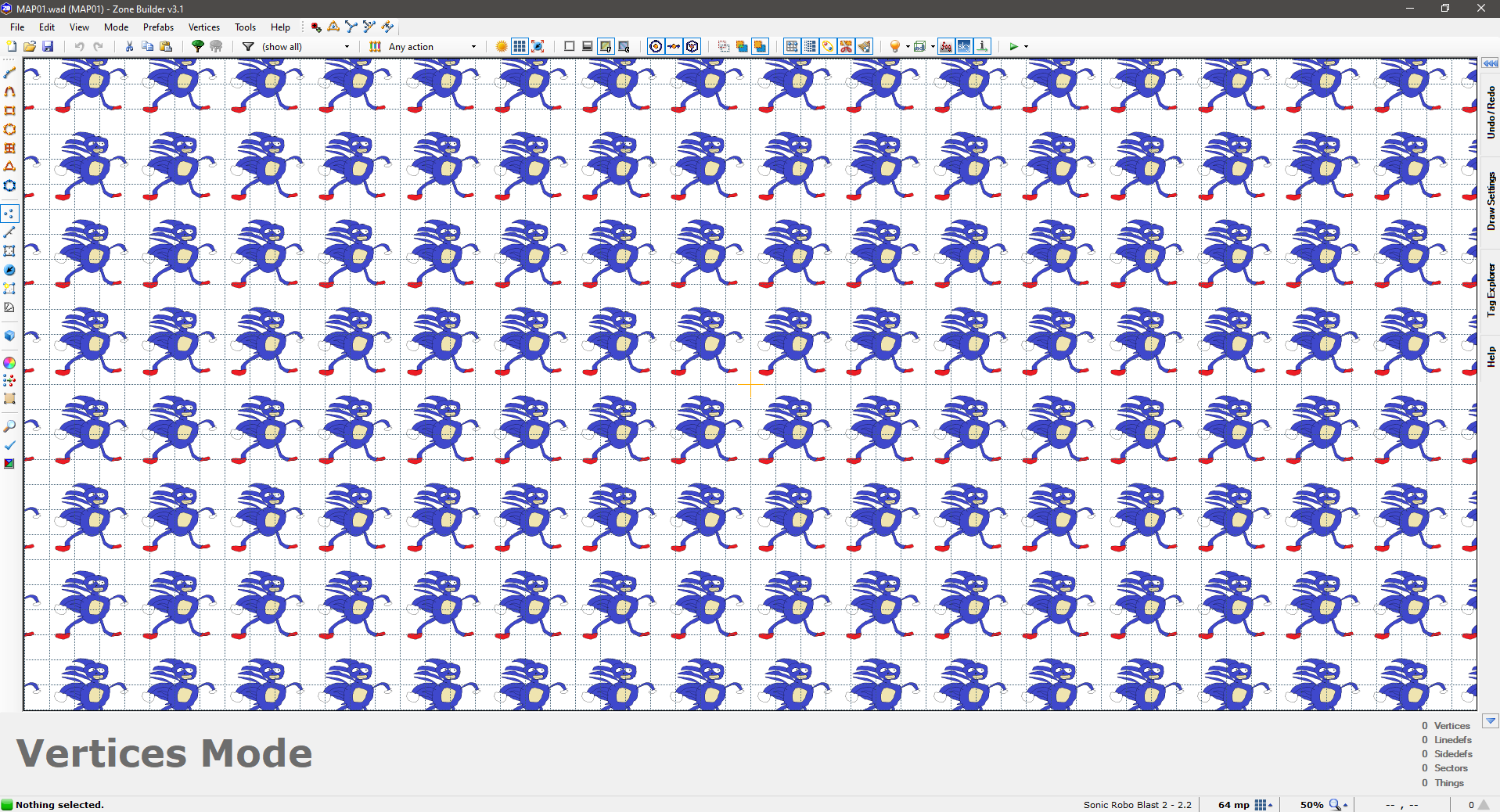Choose the Draw Rectangle tool
This screenshot has height=812, width=1500.
(9, 110)
